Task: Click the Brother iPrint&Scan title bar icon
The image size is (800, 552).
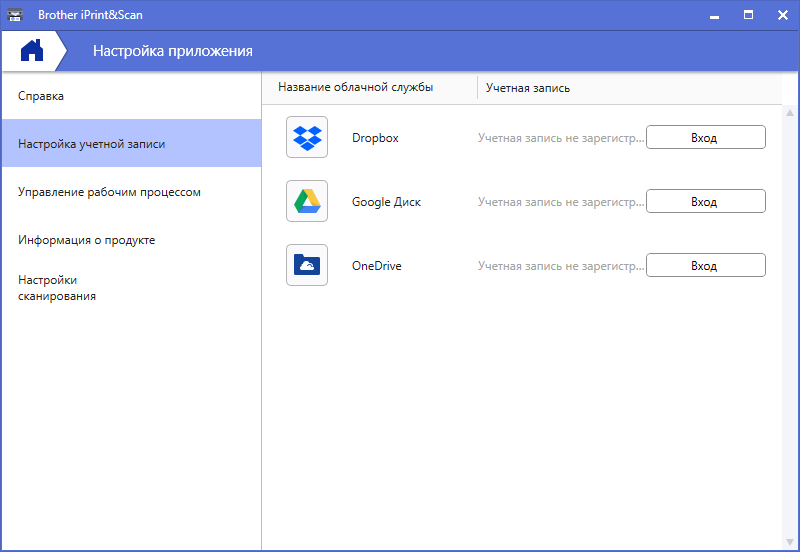Action: [x=15, y=15]
